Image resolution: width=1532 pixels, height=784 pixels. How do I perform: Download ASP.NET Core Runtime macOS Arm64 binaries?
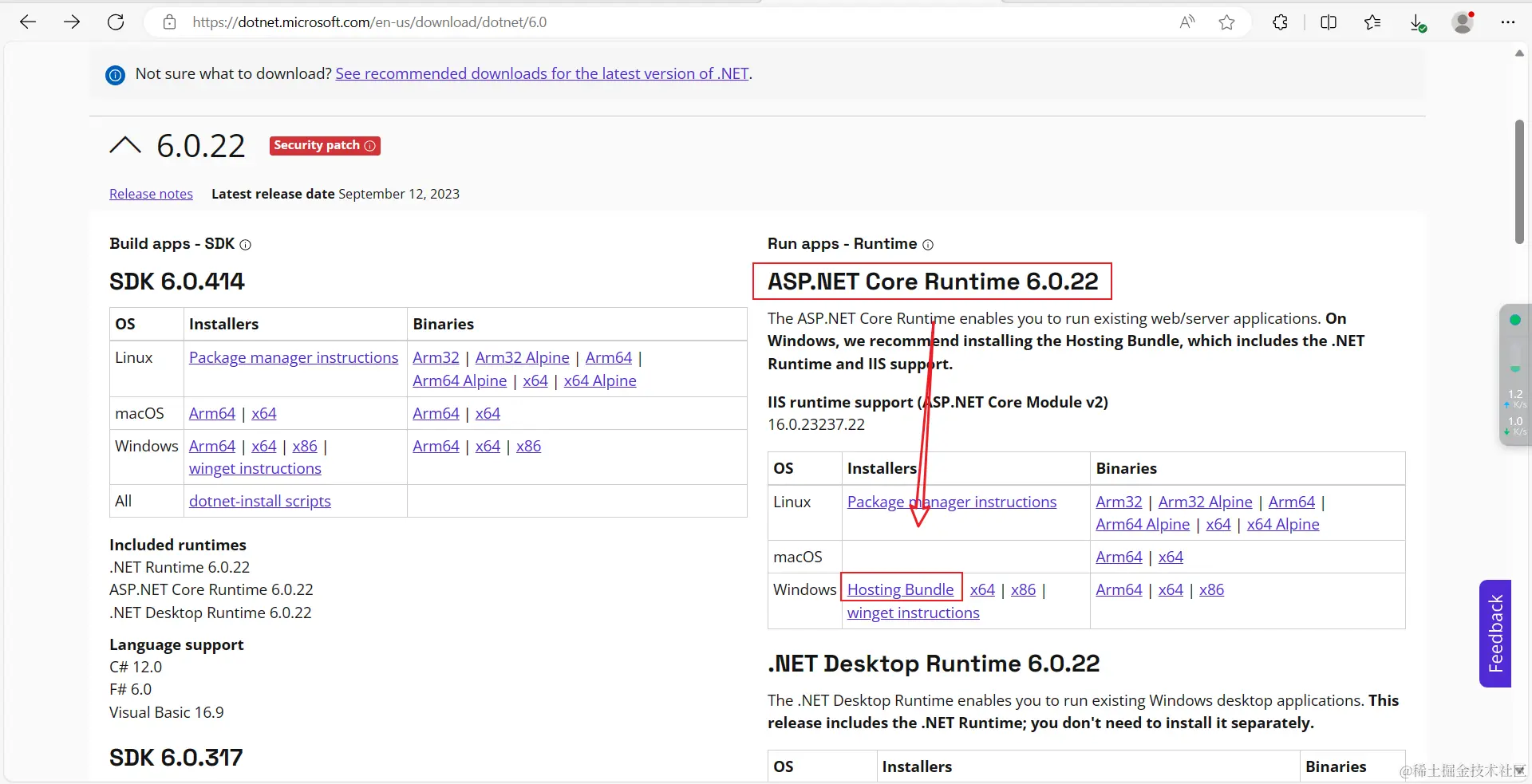pos(1119,557)
